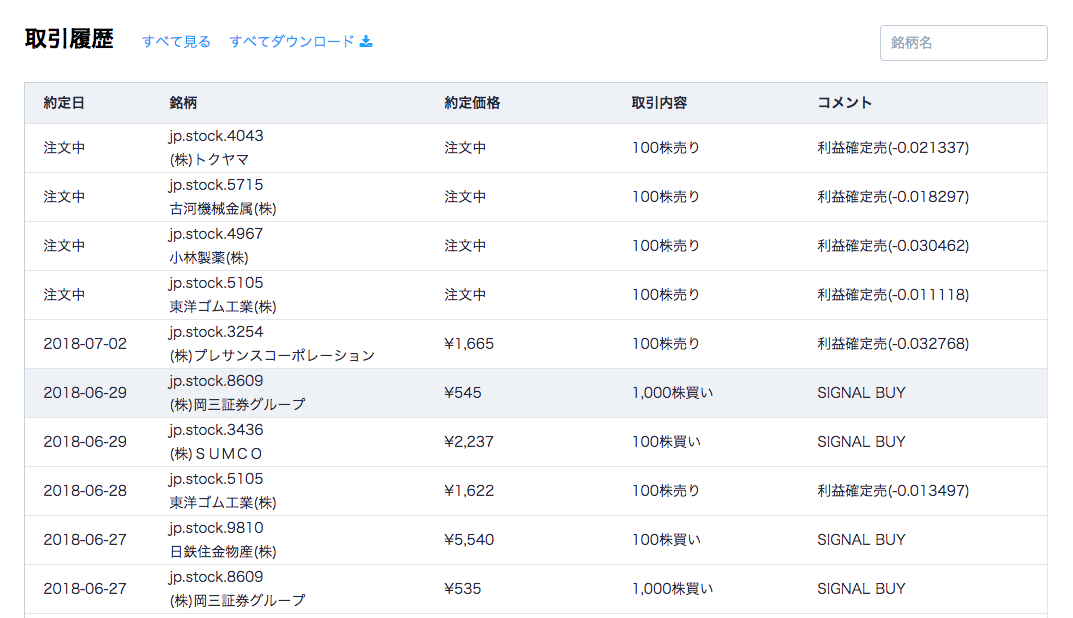This screenshot has width=1073, height=618.
Task: Click 利益確定売(-0.030462) comment
Action: (893, 246)
